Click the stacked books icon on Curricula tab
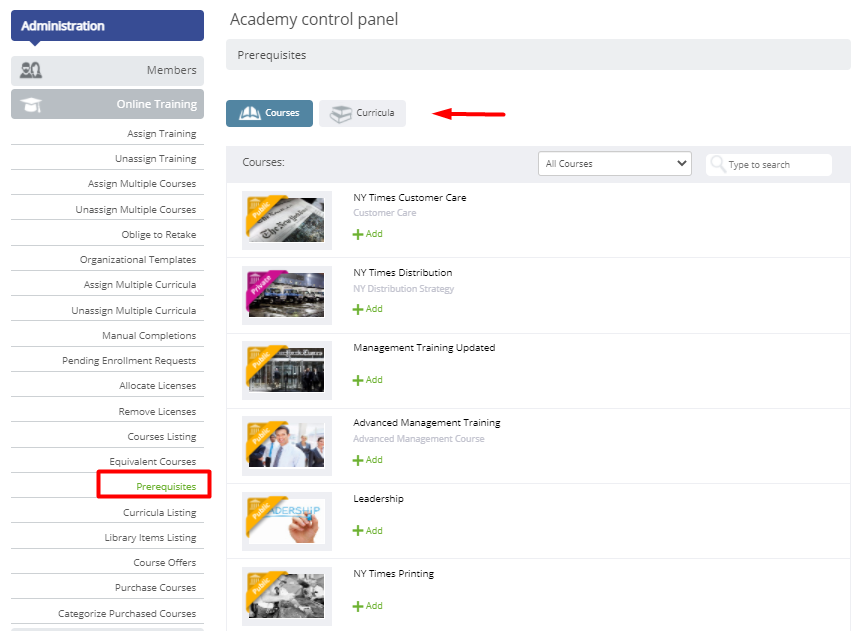 [x=341, y=114]
